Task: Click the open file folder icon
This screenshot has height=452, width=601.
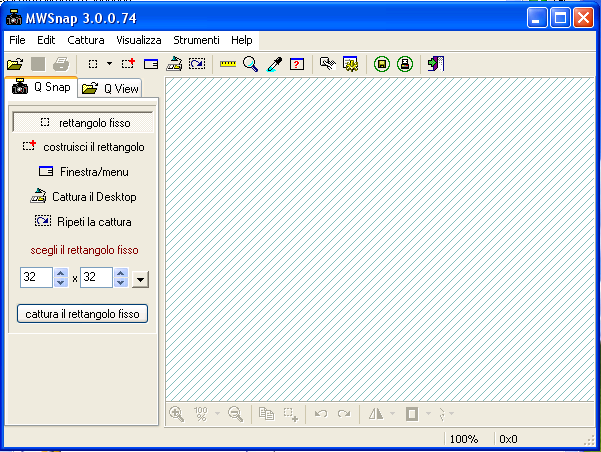Action: 15,64
